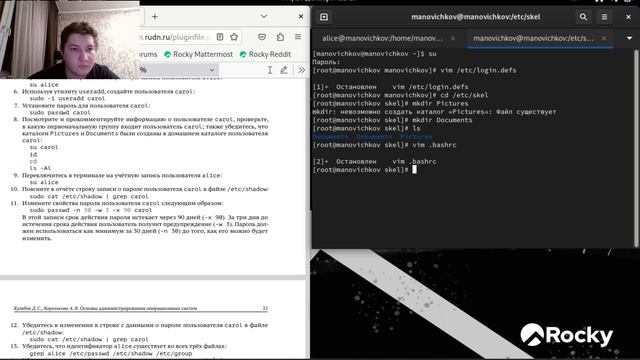The width and height of the screenshot is (640, 360).
Task: Expand the terminal tab list dropdown arrow
Action: (629, 38)
